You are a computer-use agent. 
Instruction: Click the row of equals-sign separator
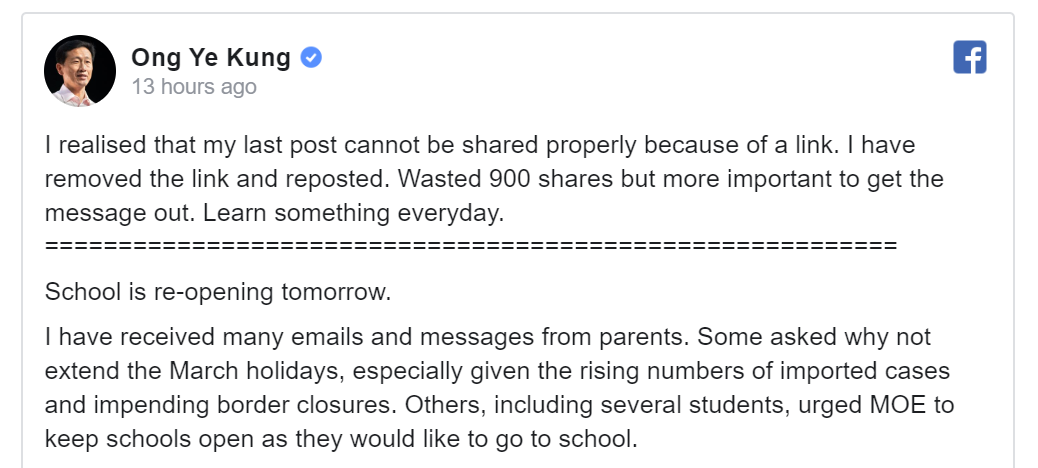point(470,245)
